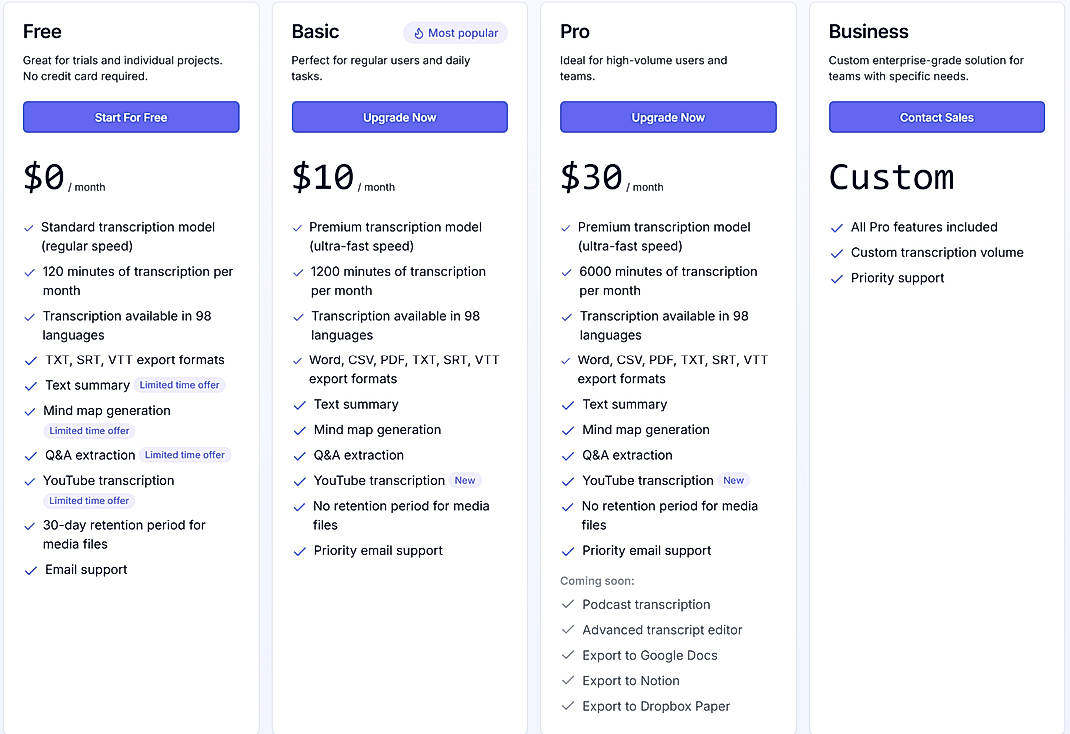Click the checkmark beside "Text summary" in Free
The height and width of the screenshot is (734, 1070).
click(30, 385)
